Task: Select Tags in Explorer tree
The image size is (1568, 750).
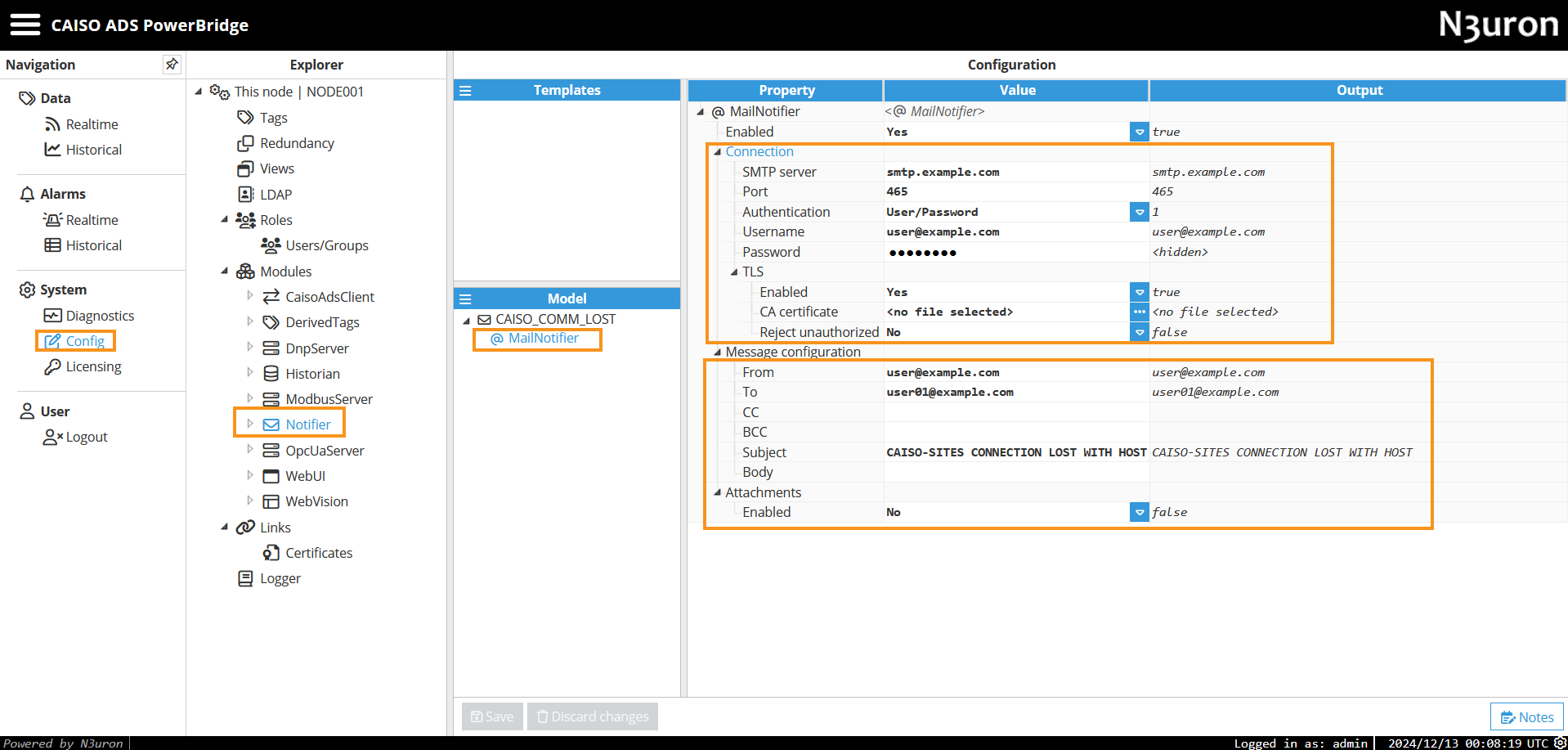Action: 263,118
